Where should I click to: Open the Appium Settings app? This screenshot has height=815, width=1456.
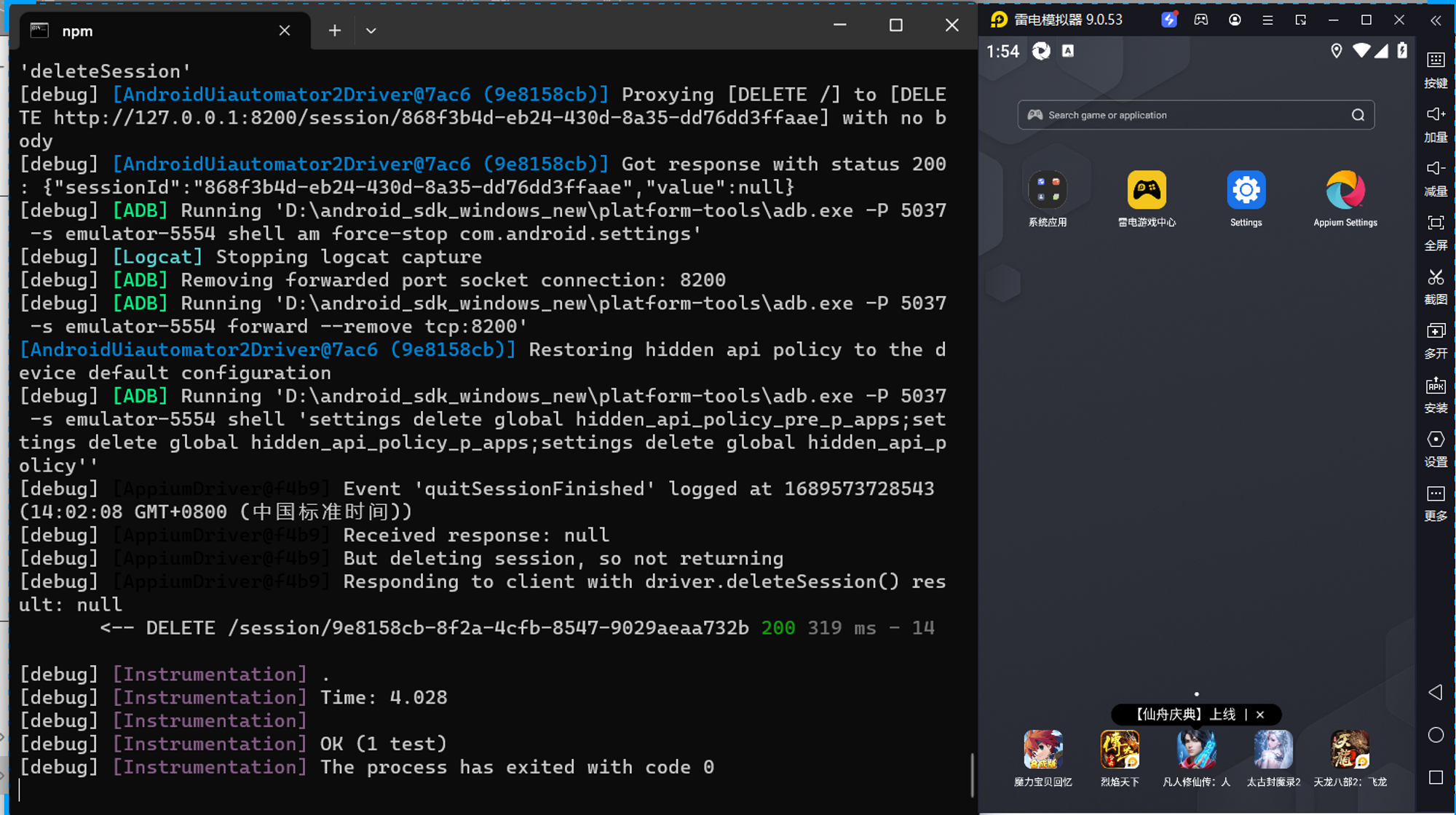tap(1345, 191)
